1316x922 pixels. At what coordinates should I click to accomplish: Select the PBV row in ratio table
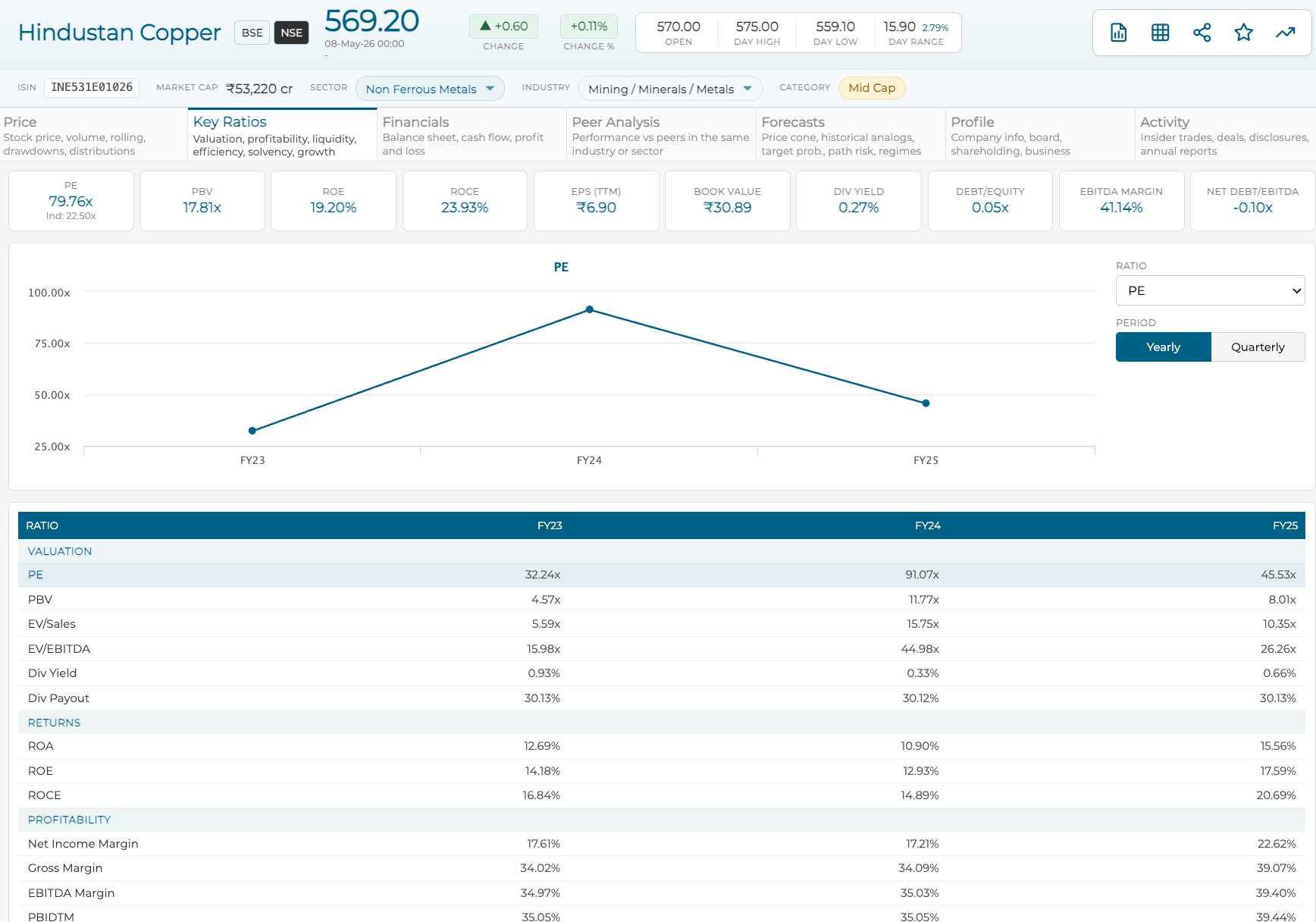[x=662, y=599]
